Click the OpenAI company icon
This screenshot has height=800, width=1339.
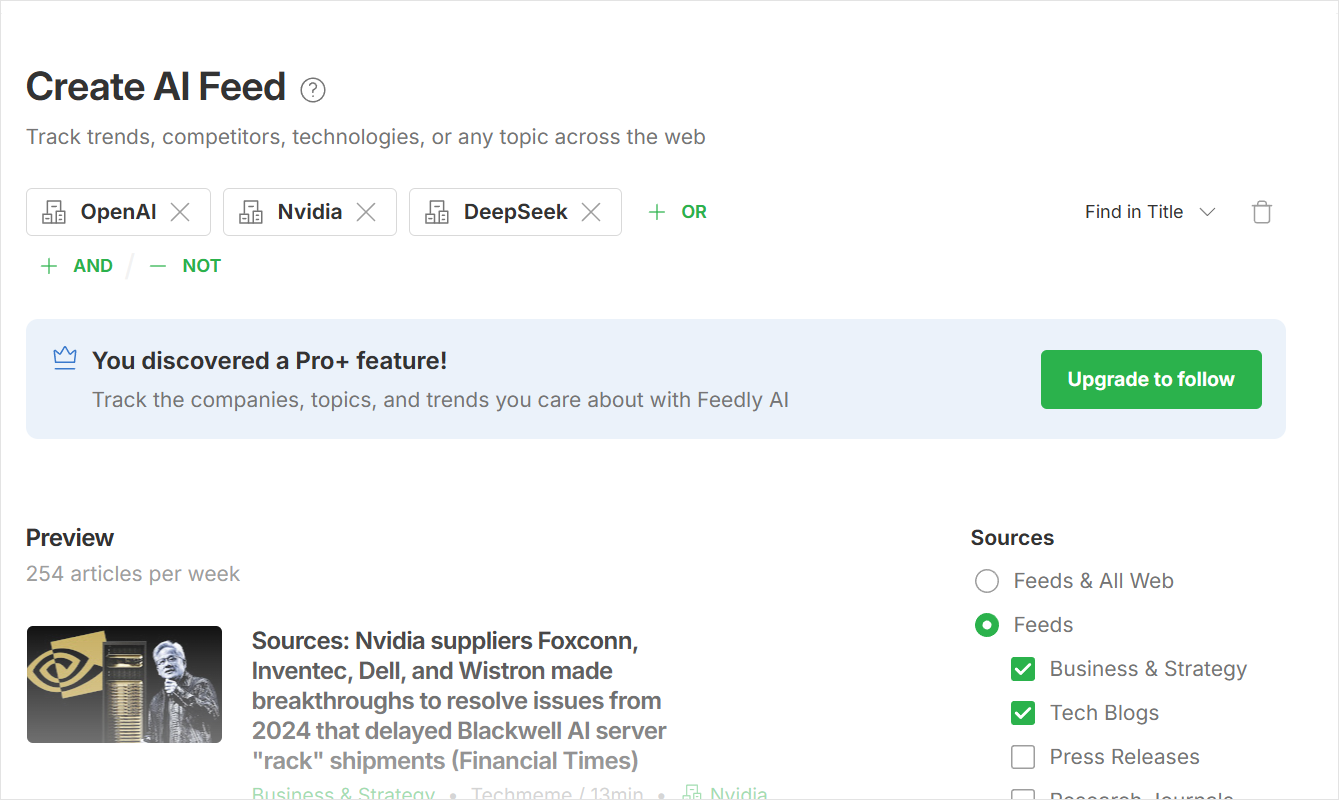(x=54, y=212)
